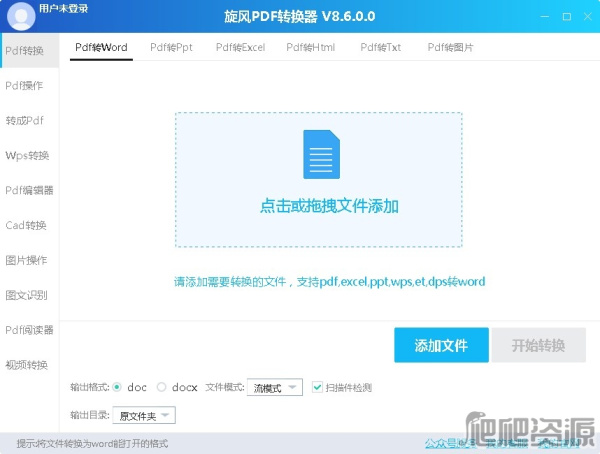
Task: Click the blue document icon in drop area
Action: click(x=319, y=155)
